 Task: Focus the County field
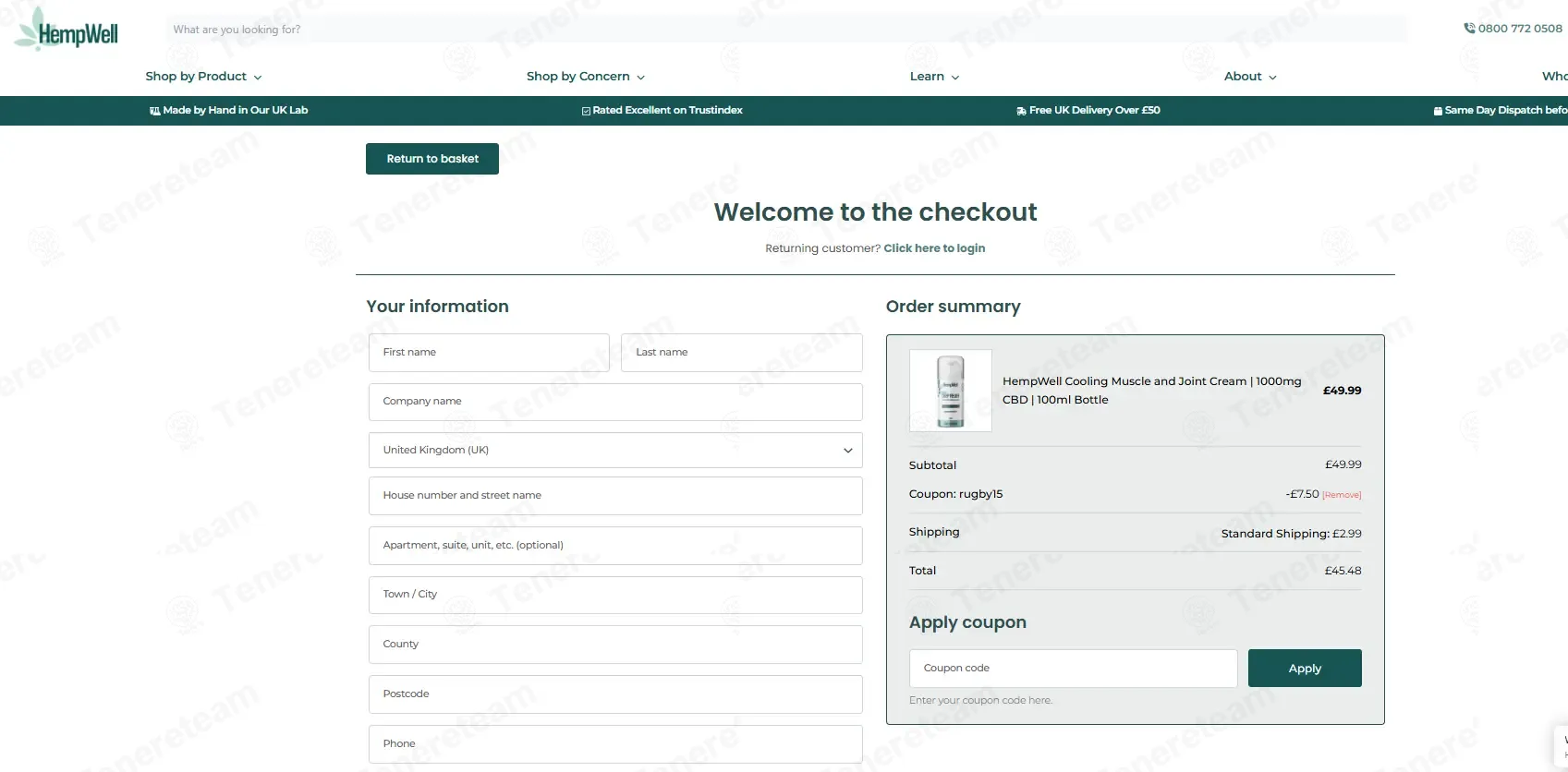pos(615,645)
